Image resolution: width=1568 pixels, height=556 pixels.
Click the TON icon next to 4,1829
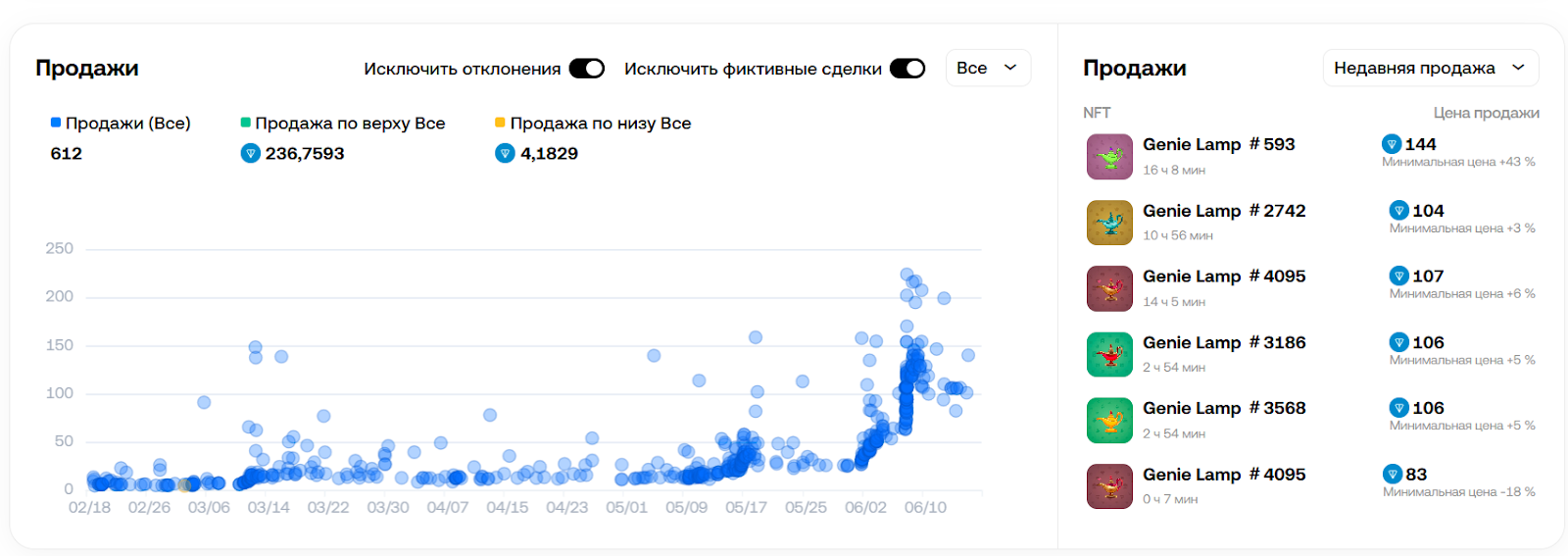click(505, 153)
